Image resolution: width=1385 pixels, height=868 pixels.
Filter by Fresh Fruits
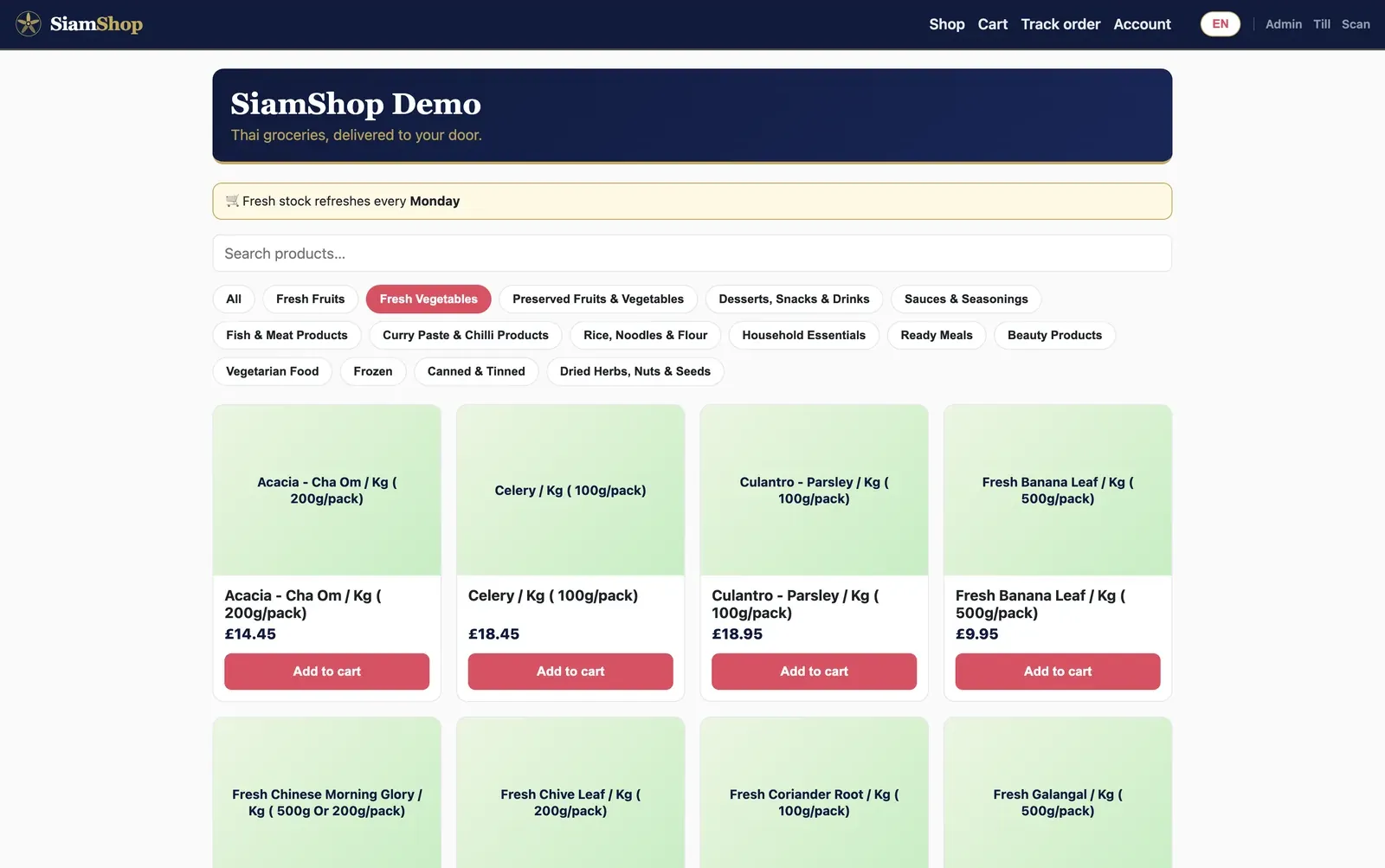(310, 299)
